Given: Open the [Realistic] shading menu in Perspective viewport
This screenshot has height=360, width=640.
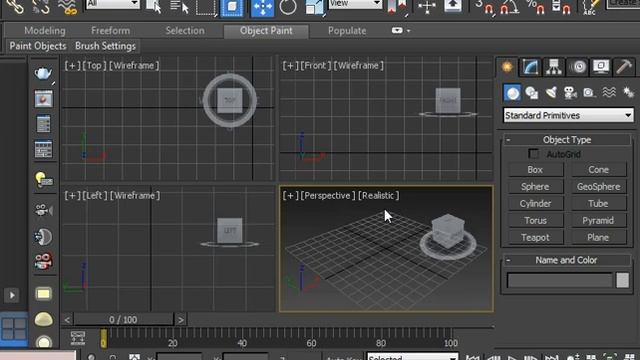Looking at the screenshot, I should pyautogui.click(x=379, y=196).
